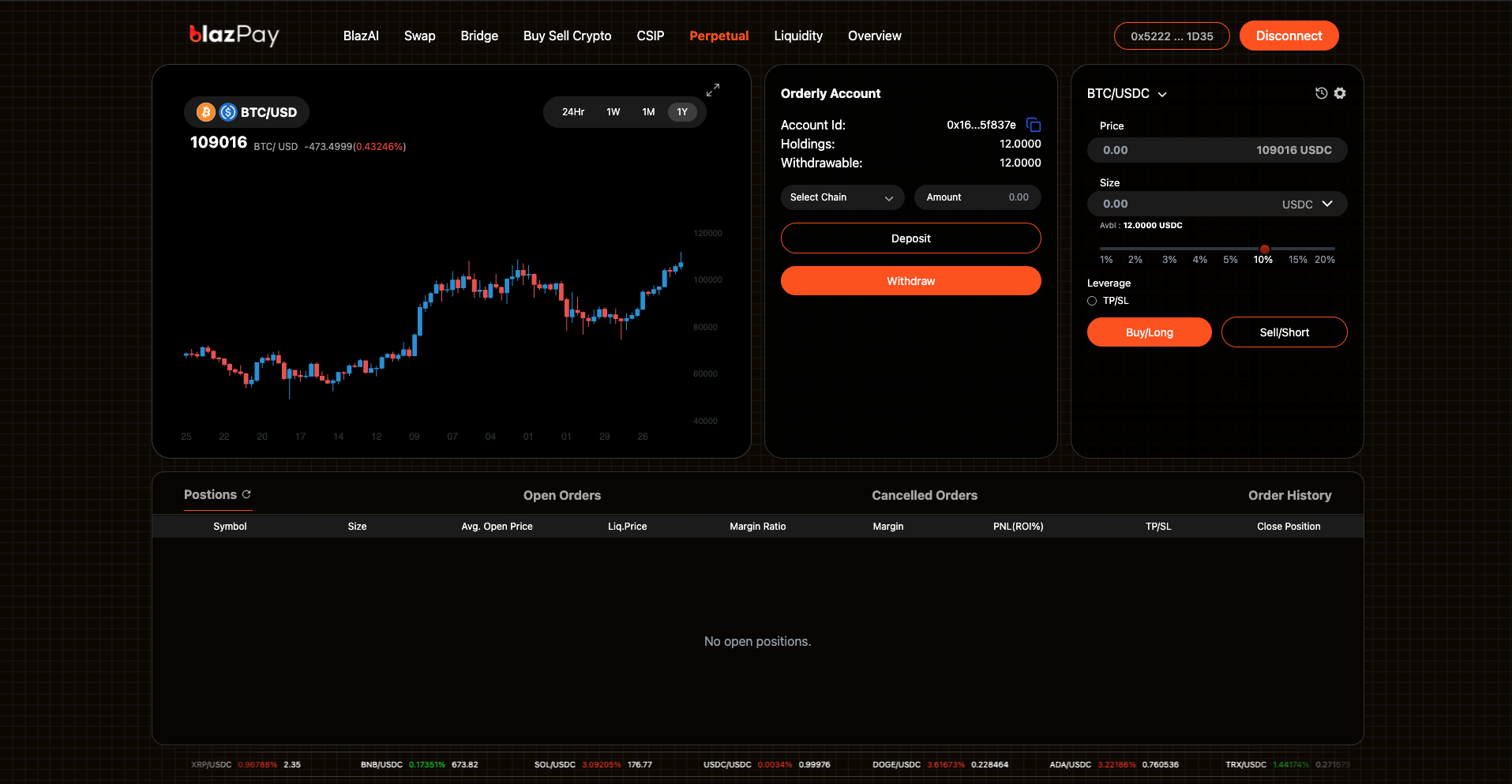Click the TRX/USDC ticker entry
Image resolution: width=1512 pixels, height=784 pixels.
[1288, 764]
